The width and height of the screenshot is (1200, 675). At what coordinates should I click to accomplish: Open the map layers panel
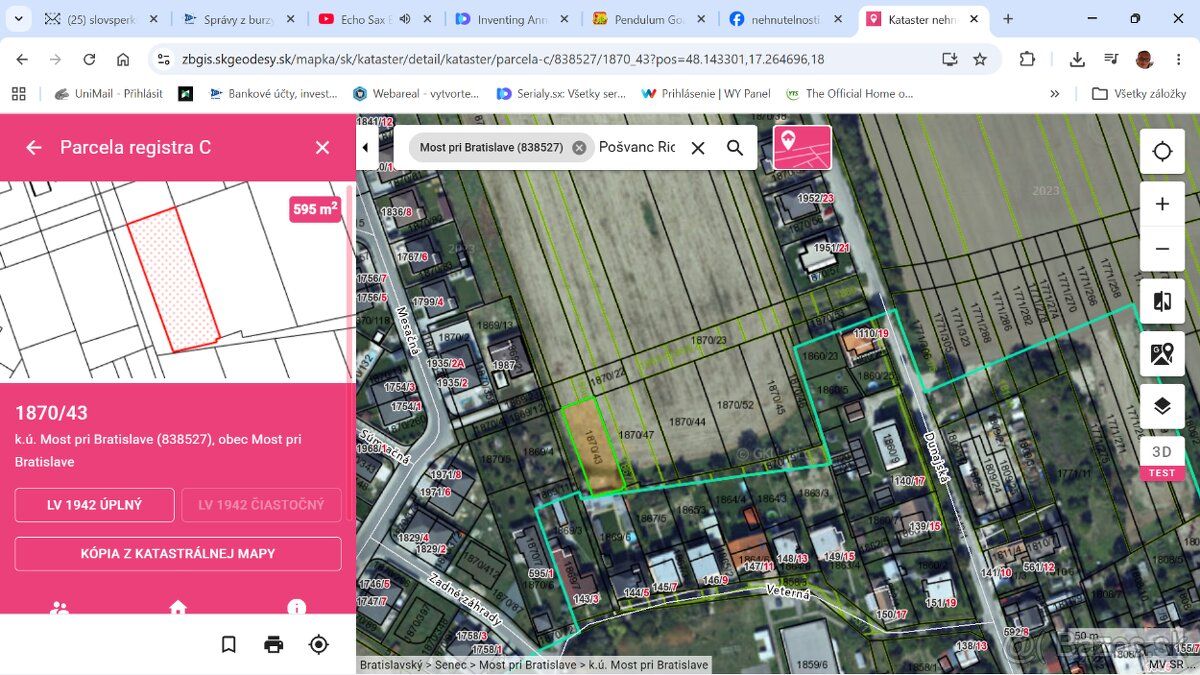(1162, 406)
